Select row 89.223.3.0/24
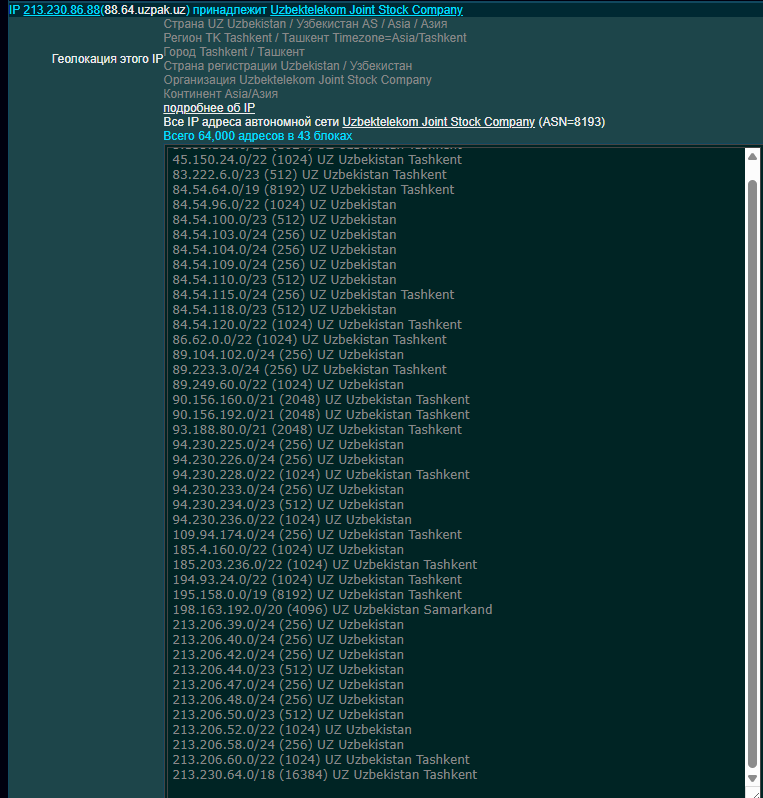This screenshot has width=763, height=798. (309, 369)
